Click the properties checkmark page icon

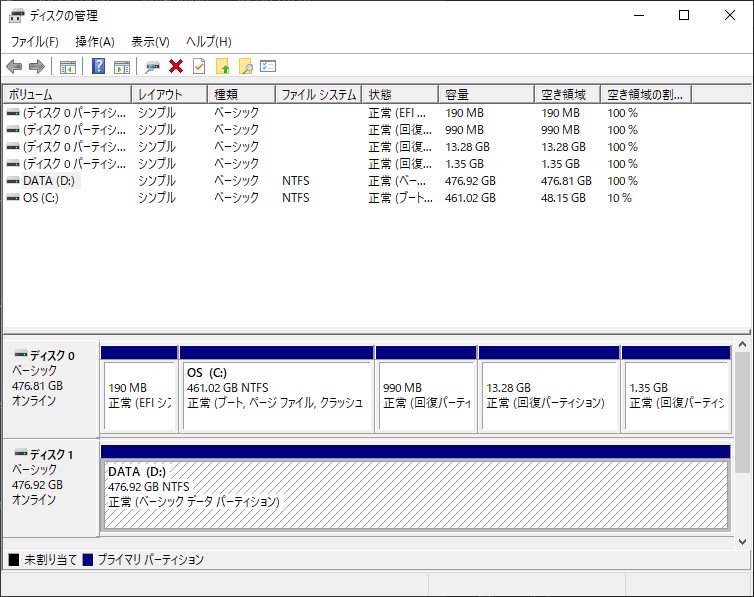pos(199,67)
